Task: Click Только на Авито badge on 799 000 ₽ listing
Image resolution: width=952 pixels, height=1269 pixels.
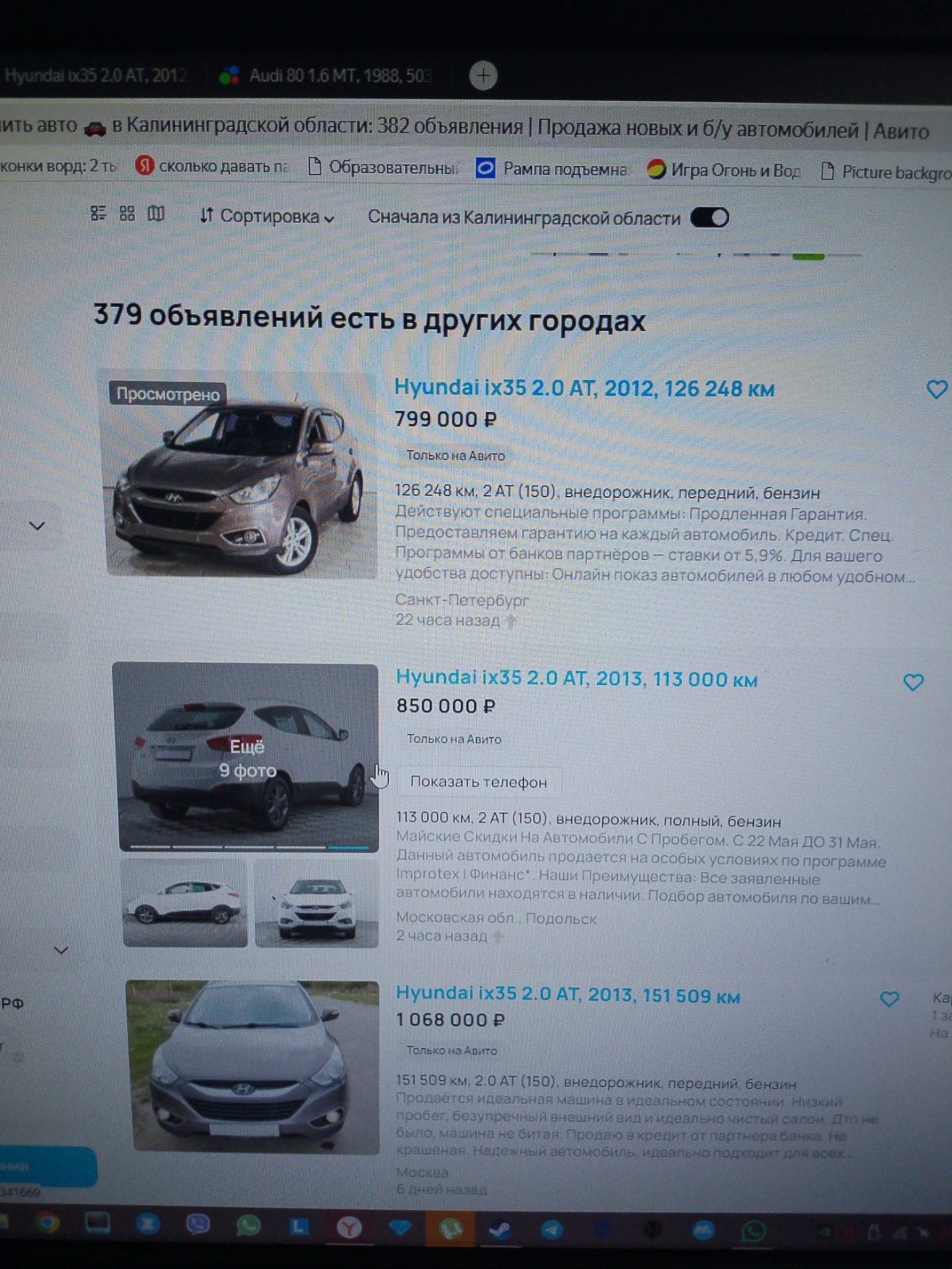Action: [x=455, y=456]
